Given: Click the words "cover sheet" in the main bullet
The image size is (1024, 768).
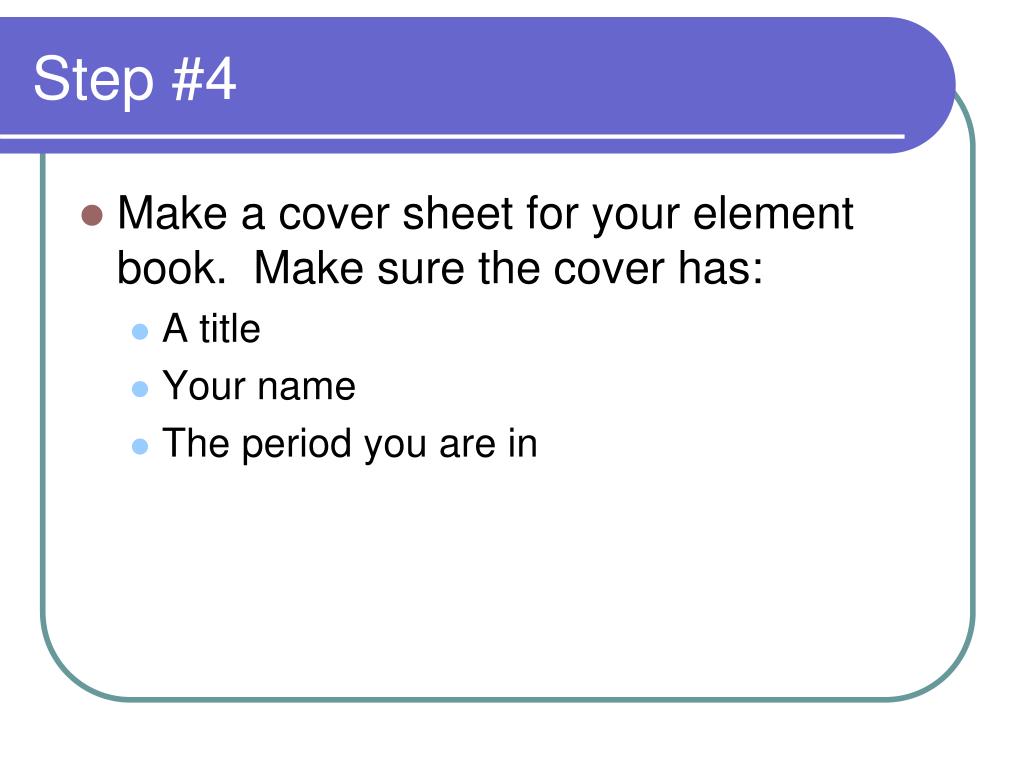Looking at the screenshot, I should [x=396, y=213].
